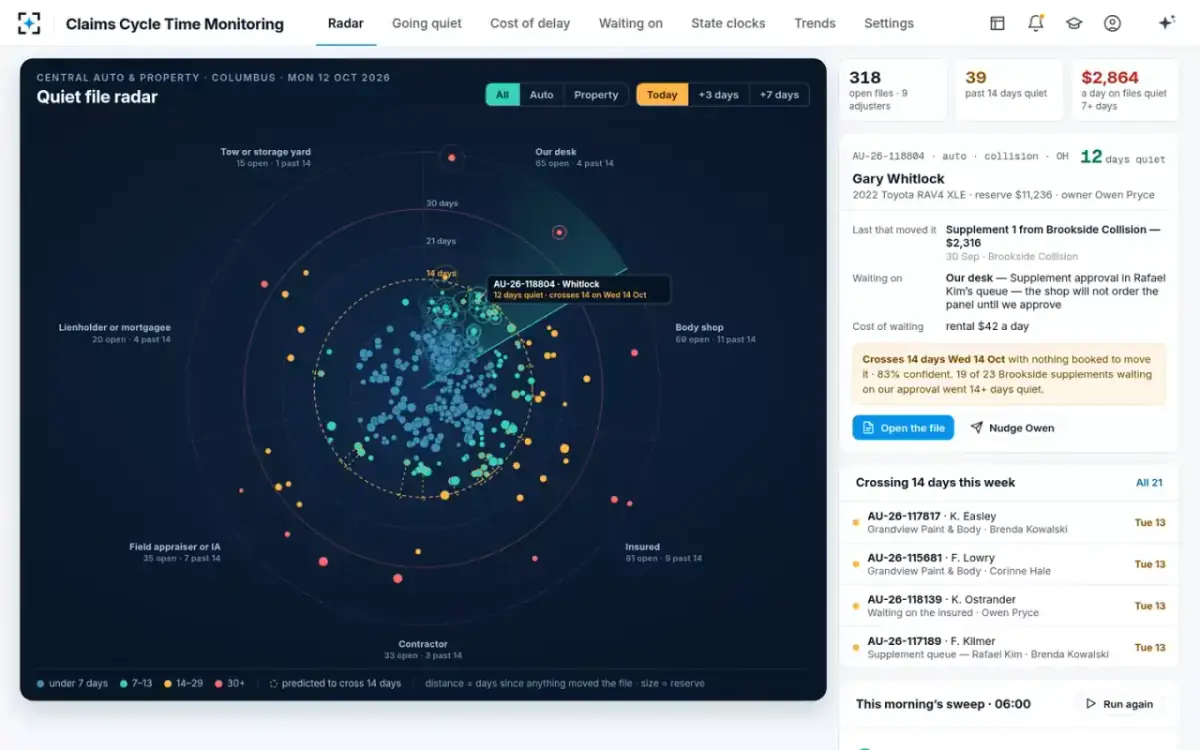Click the under 7 days legend item
Viewport: 1200px width, 750px height.
coord(72,684)
